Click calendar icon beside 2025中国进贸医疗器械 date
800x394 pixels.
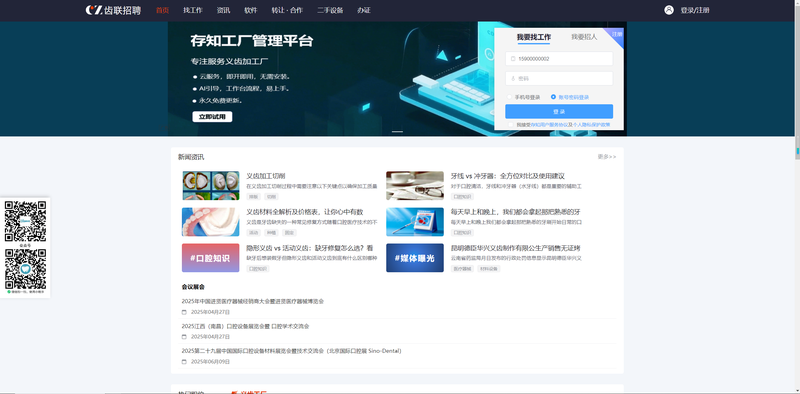(184, 312)
